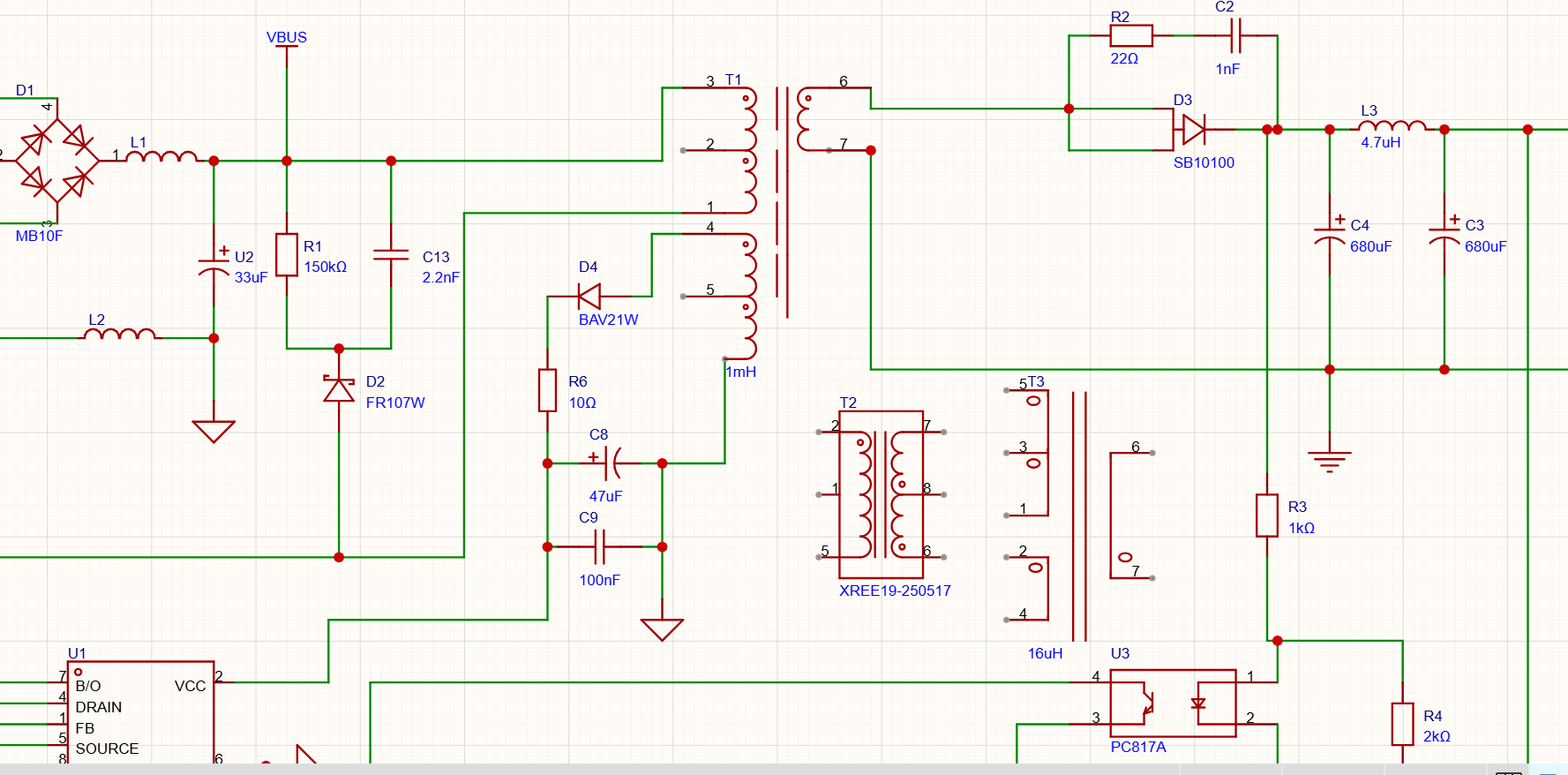The height and width of the screenshot is (775, 1568).
Task: Click the L3 4.7uH inductor symbol
Action: (1392, 127)
